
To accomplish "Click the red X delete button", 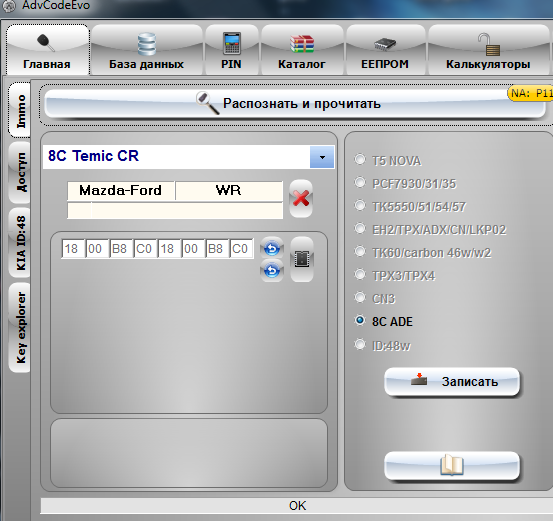I will 301,199.
